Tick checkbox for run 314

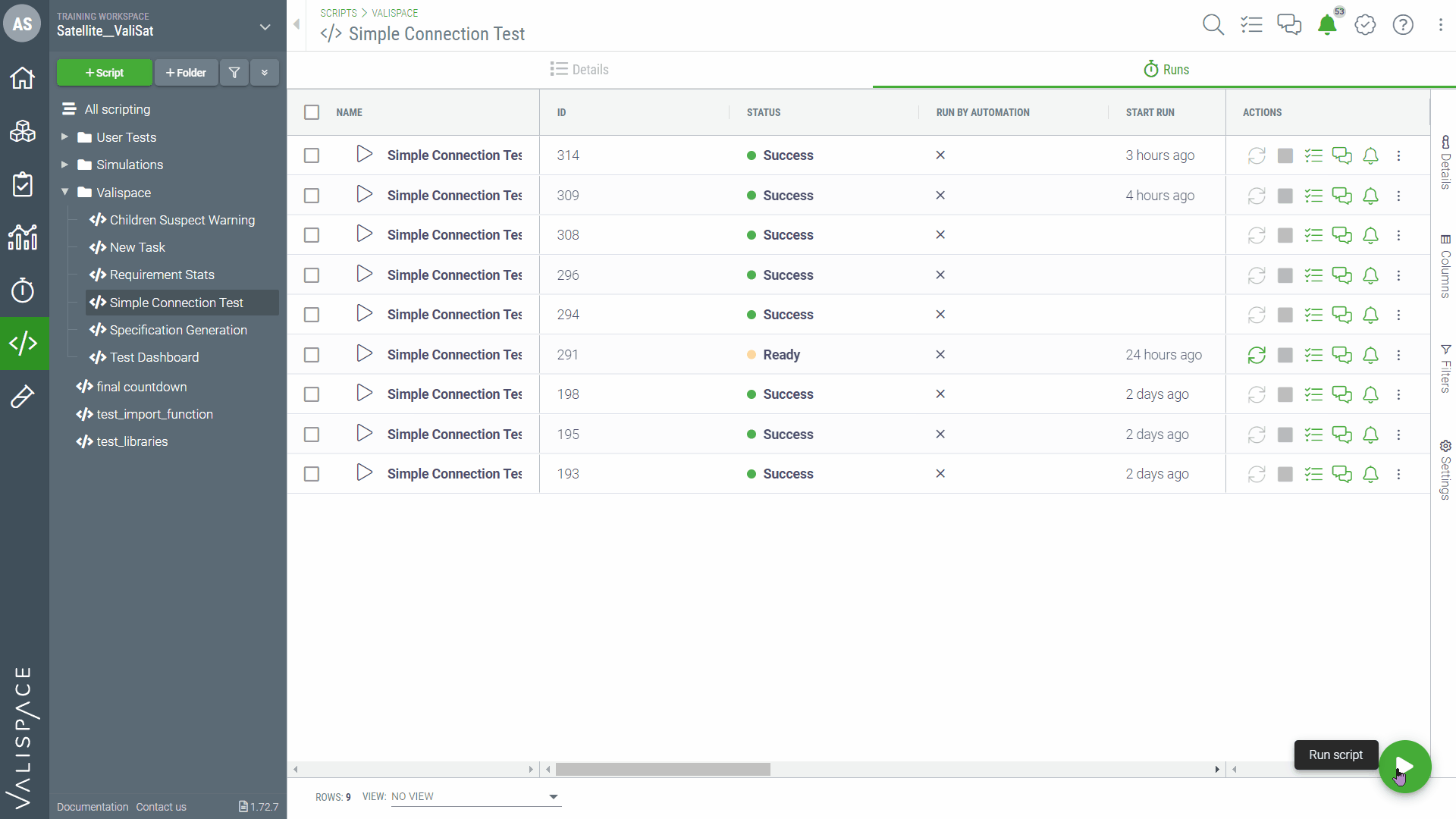(x=312, y=155)
